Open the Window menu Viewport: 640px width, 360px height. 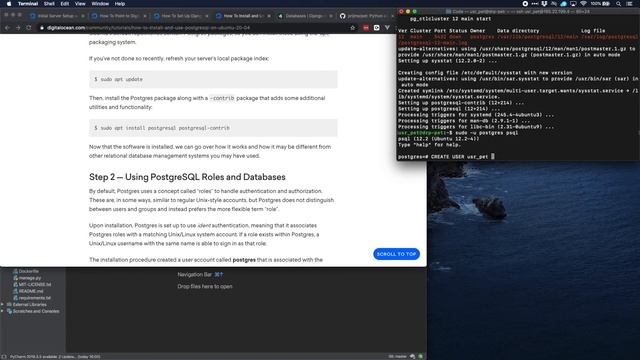pyautogui.click(x=100, y=4)
